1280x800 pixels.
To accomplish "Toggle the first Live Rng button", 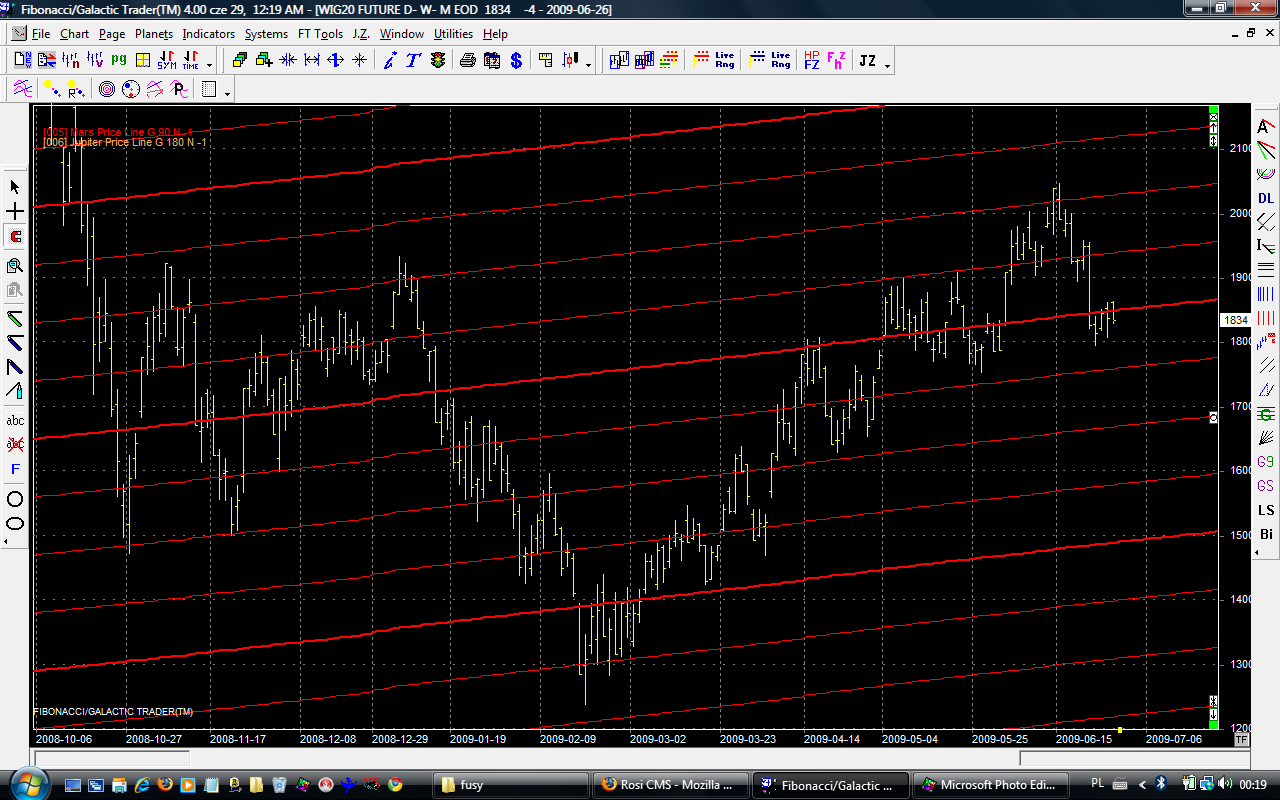I will [724, 60].
